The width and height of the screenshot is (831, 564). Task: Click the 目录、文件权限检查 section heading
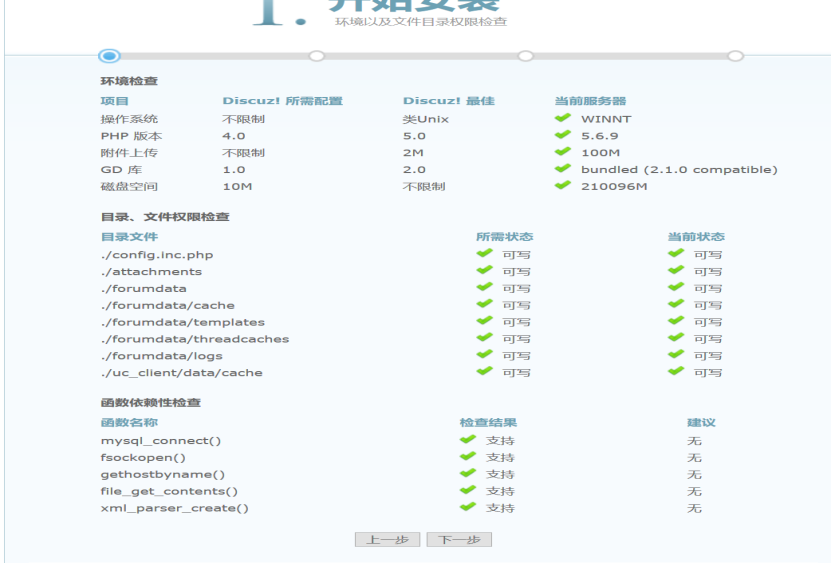[x=165, y=217]
